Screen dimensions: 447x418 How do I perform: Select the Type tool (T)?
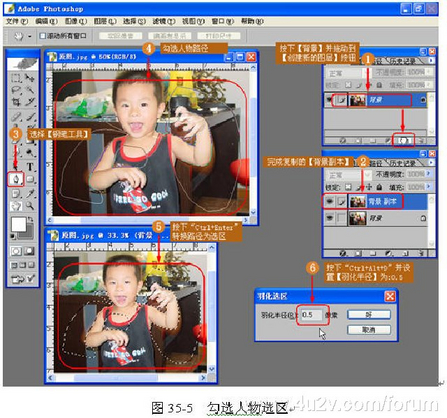[x=30, y=166]
